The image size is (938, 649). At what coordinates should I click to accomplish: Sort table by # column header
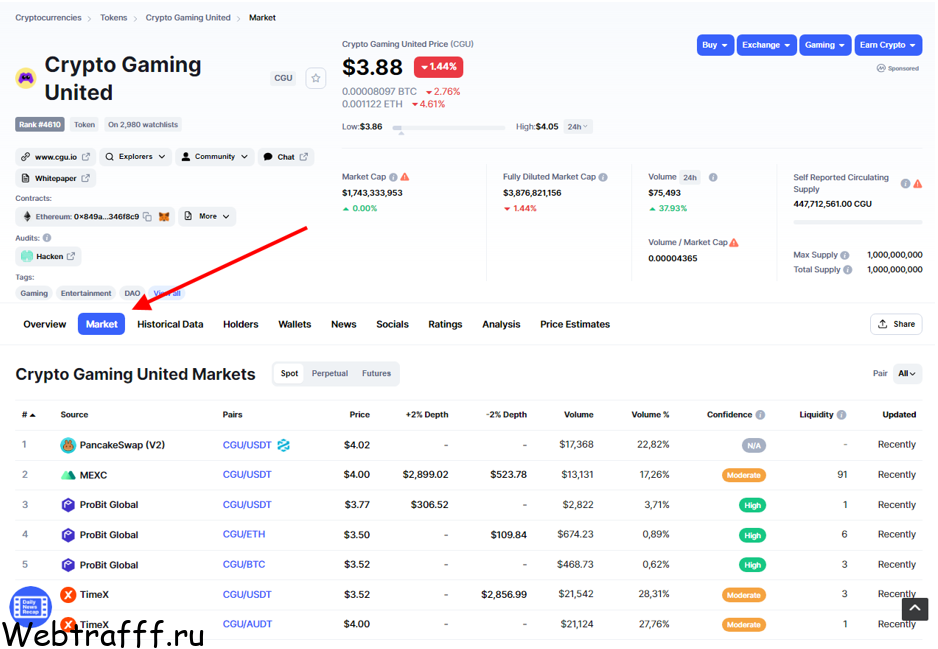coord(28,415)
